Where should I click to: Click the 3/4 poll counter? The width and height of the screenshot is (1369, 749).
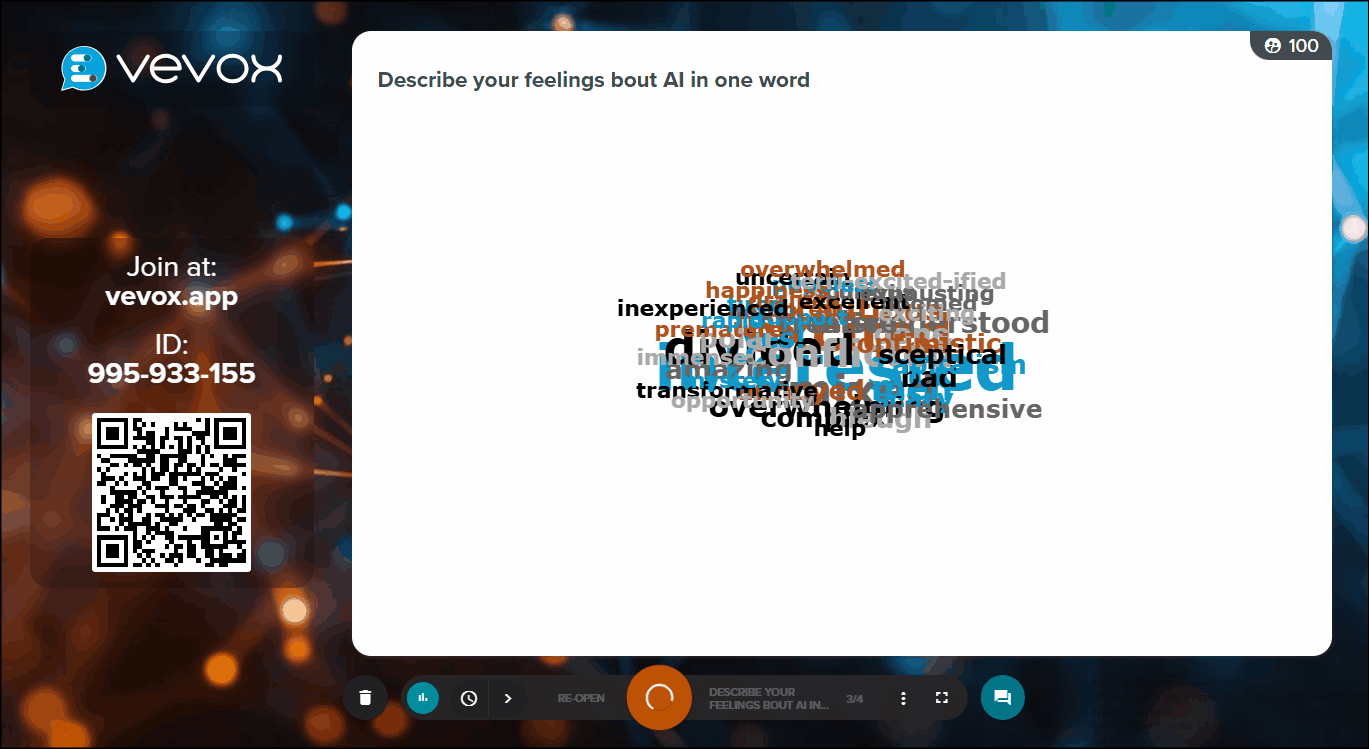click(855, 698)
